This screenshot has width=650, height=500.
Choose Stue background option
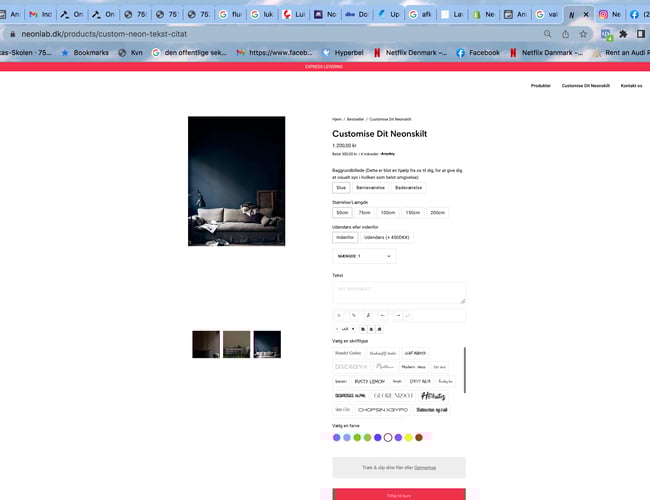[341, 188]
